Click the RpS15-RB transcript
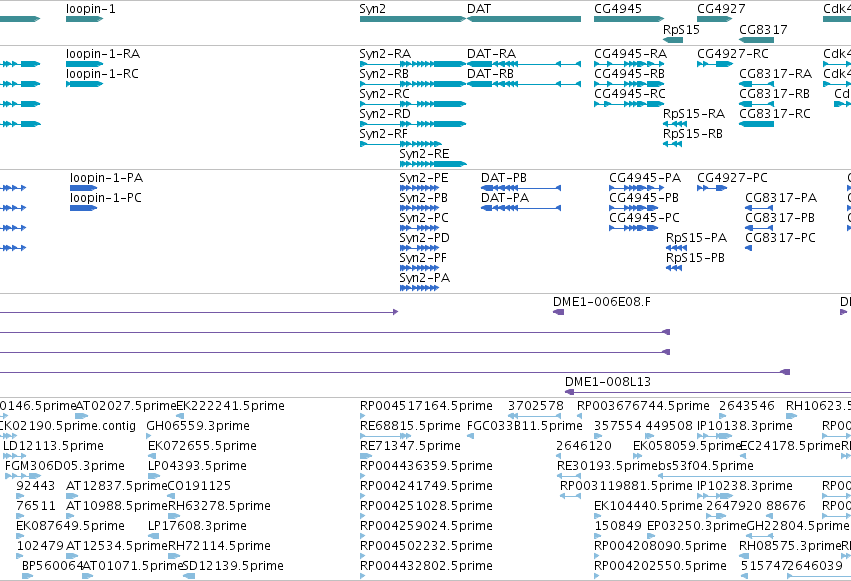The width and height of the screenshot is (851, 581). click(672, 144)
